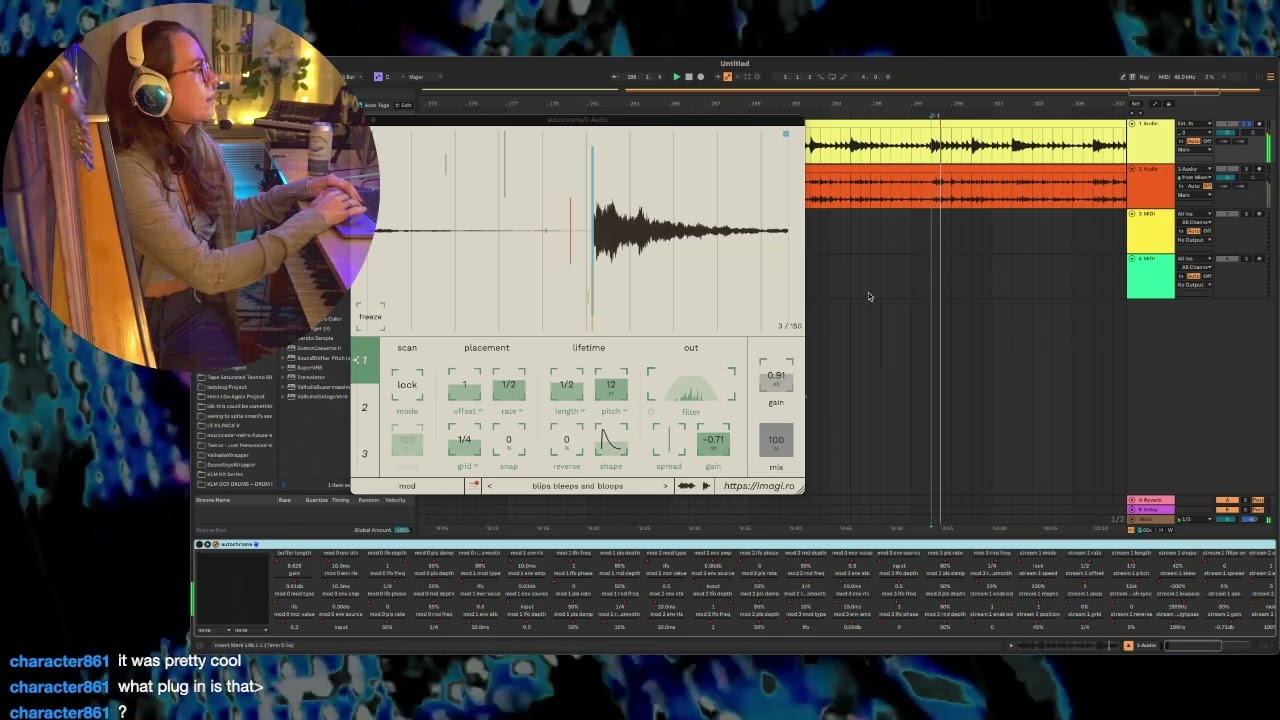This screenshot has width=1280, height=720.
Task: Open 1 Audio input Ext. In dropdown
Action: click(x=1194, y=123)
